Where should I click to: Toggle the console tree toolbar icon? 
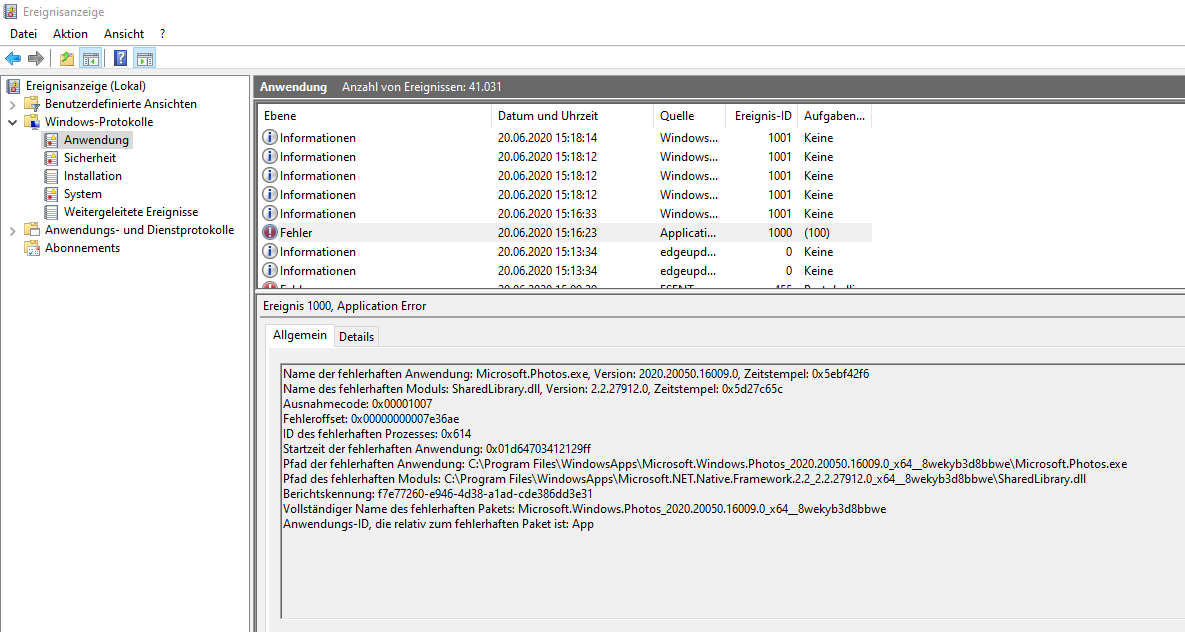(x=91, y=58)
